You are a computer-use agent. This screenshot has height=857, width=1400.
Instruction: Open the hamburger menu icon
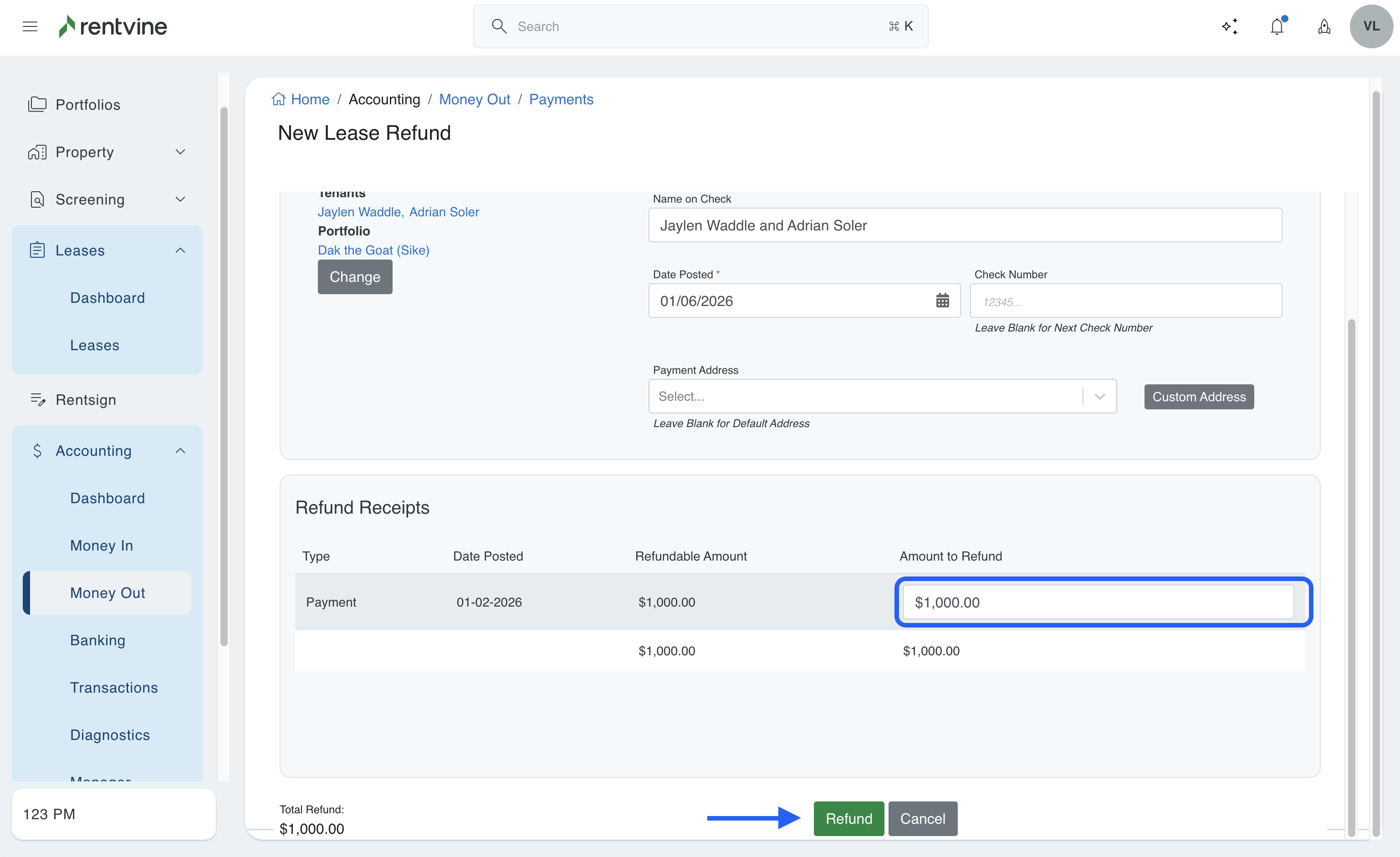tap(30, 26)
